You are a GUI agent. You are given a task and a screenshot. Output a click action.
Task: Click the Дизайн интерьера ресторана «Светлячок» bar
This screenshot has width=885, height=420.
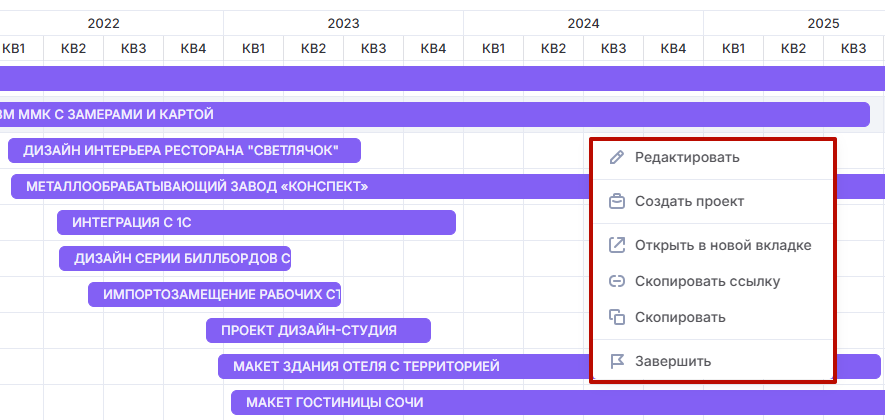tap(184, 150)
